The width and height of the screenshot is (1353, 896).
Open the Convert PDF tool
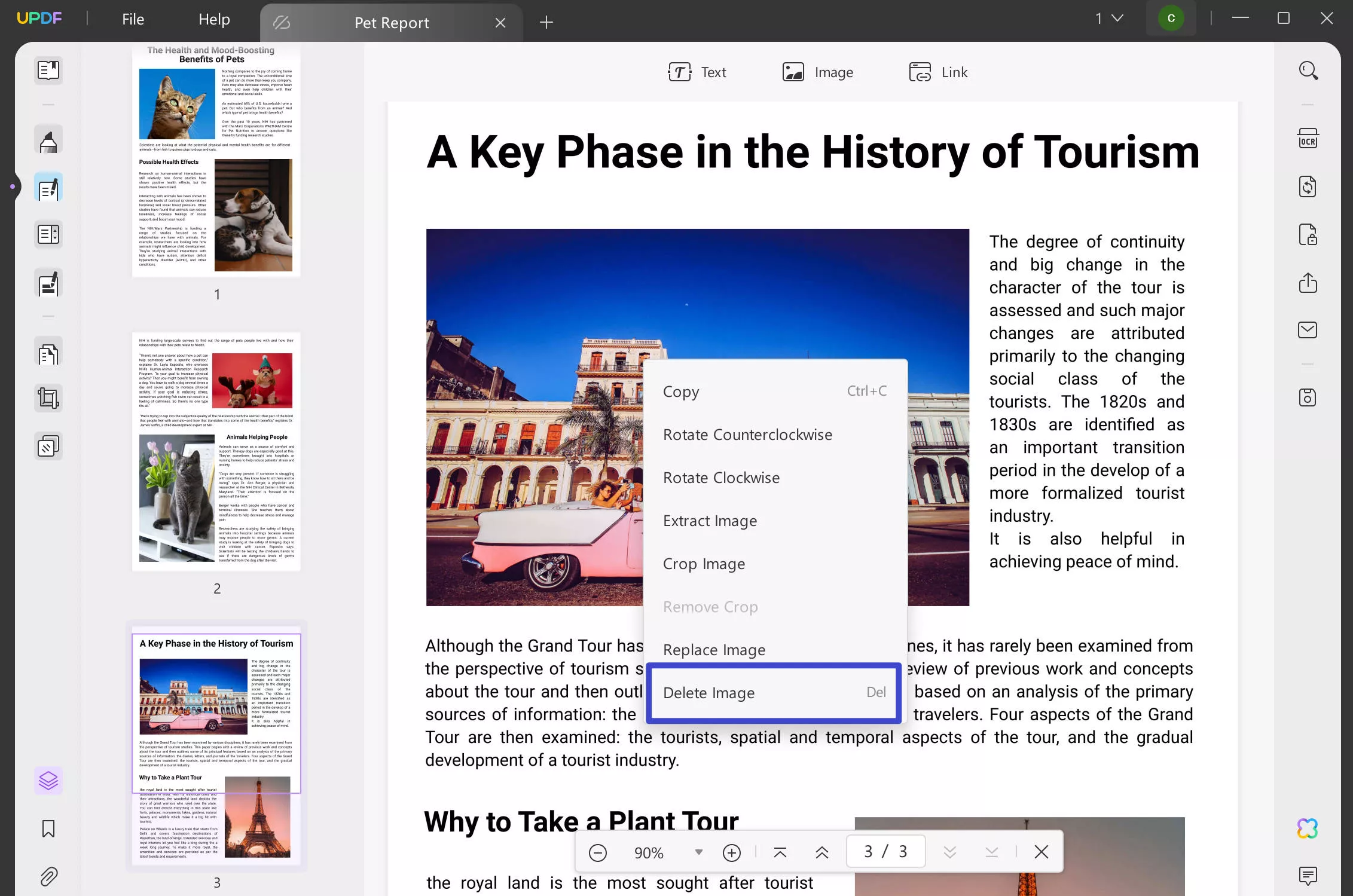1308,186
